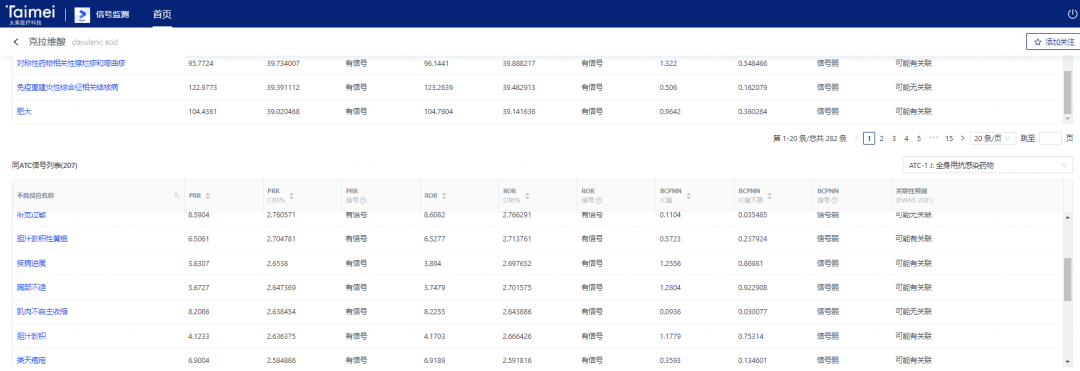Open help tooltip for PRR 信号
This screenshot has width=1080, height=371.
(362, 200)
